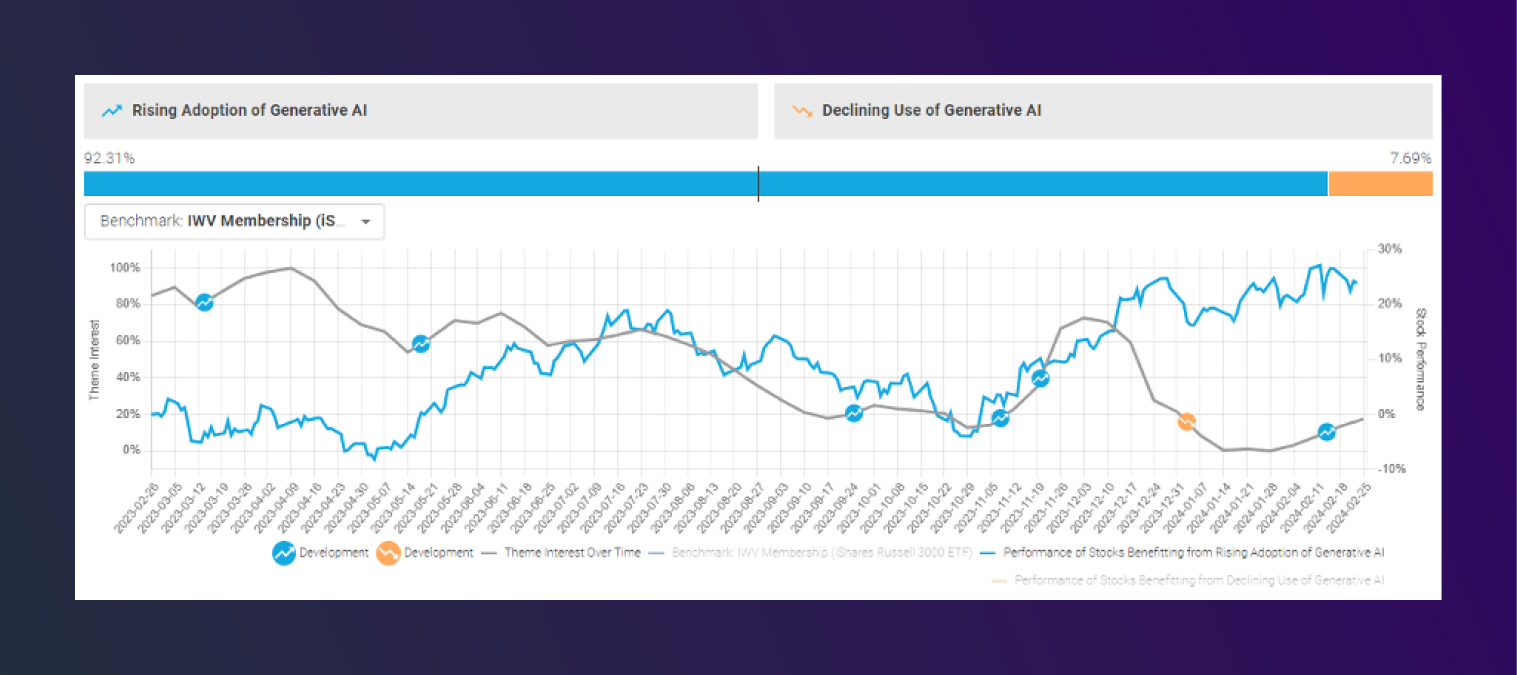Screen dimensions: 1517x675
Task: Click the rising trend icon beside Rising Adoption header
Action: [111, 110]
